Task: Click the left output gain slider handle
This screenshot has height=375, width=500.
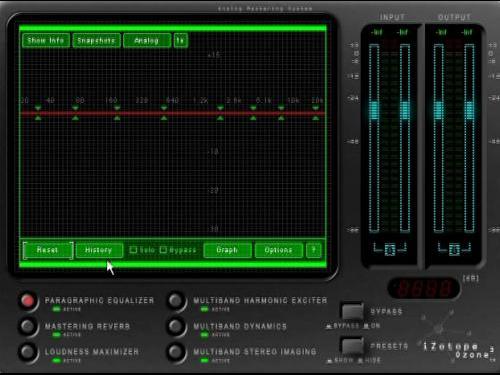Action: pyautogui.click(x=439, y=110)
